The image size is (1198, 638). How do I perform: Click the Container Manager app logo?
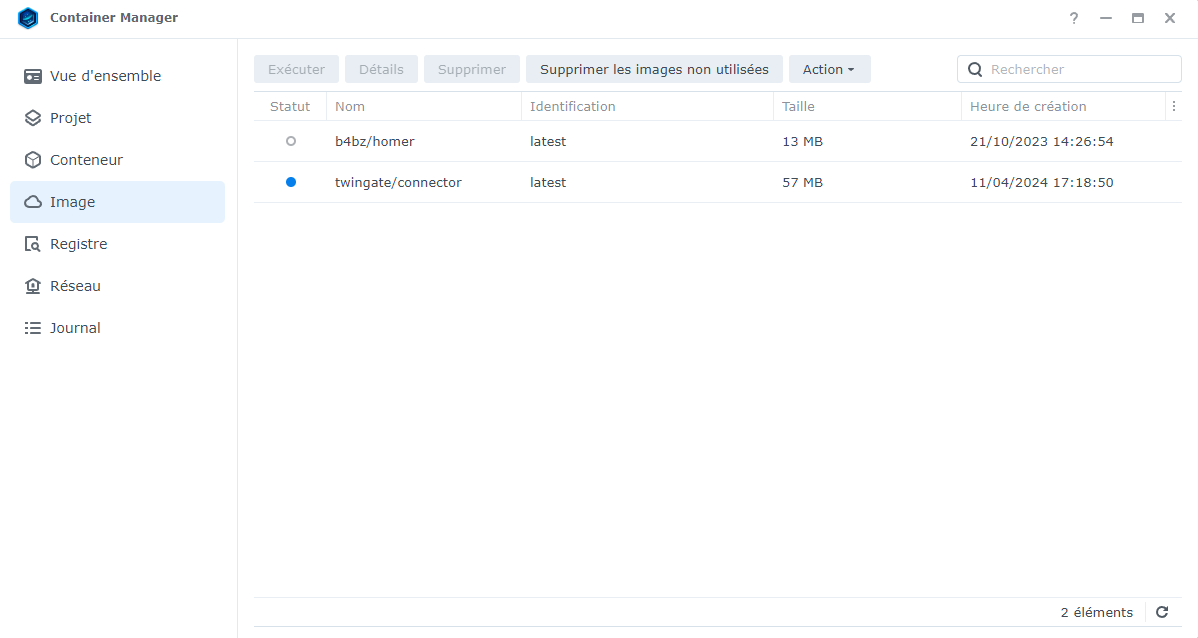pyautogui.click(x=28, y=17)
